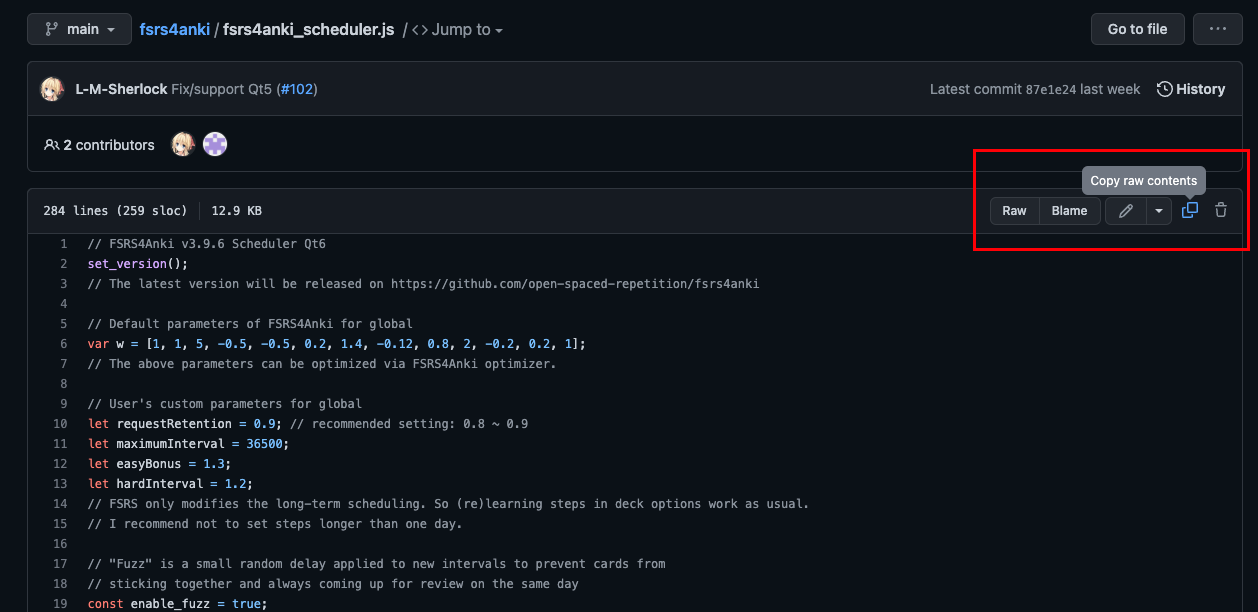Click the commit hash 87e1e24
Image resolution: width=1258 pixels, height=612 pixels.
[1050, 89]
